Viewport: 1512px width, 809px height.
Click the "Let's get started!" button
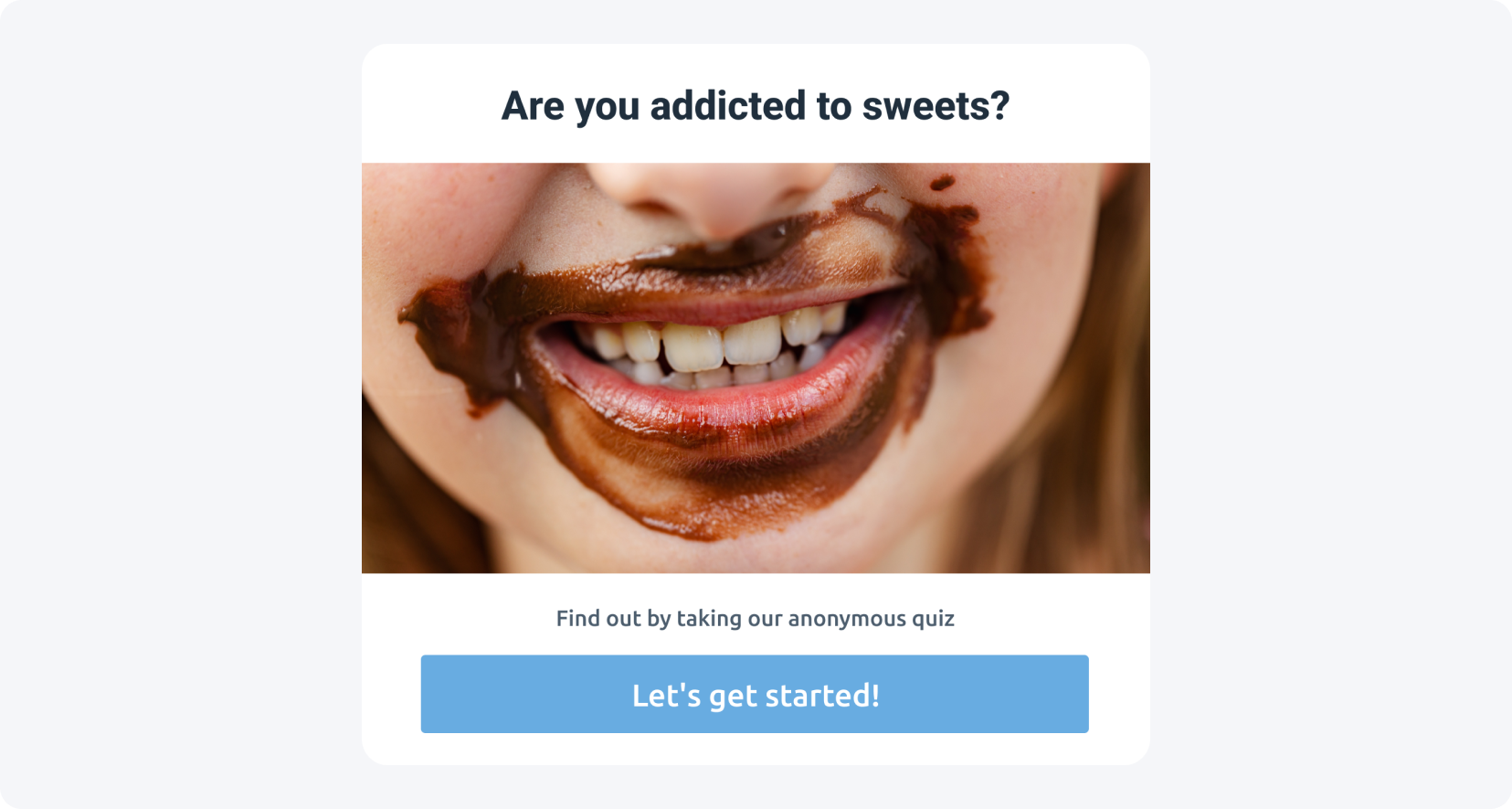pos(755,694)
